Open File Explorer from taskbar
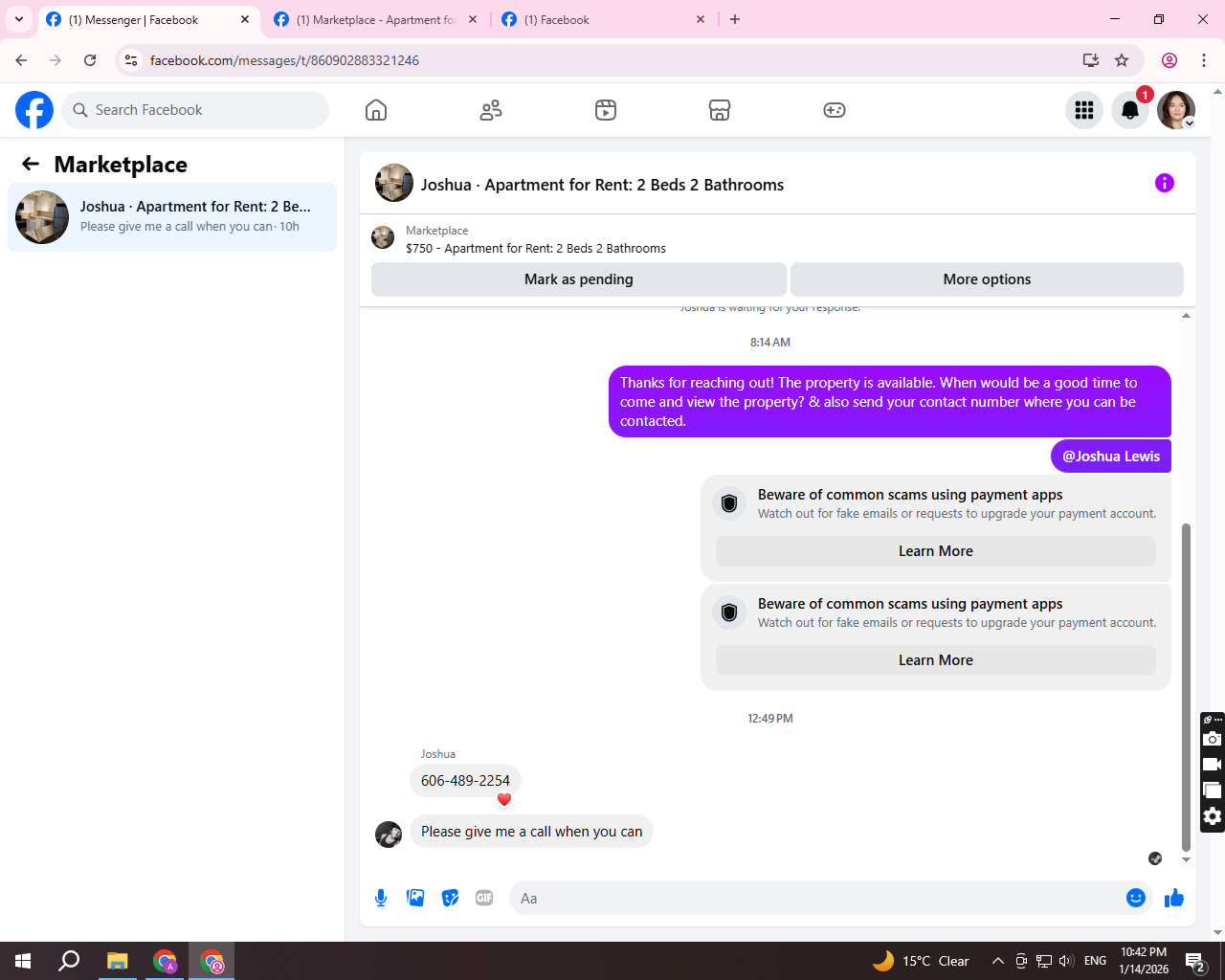Viewport: 1225px width, 980px height. click(117, 961)
